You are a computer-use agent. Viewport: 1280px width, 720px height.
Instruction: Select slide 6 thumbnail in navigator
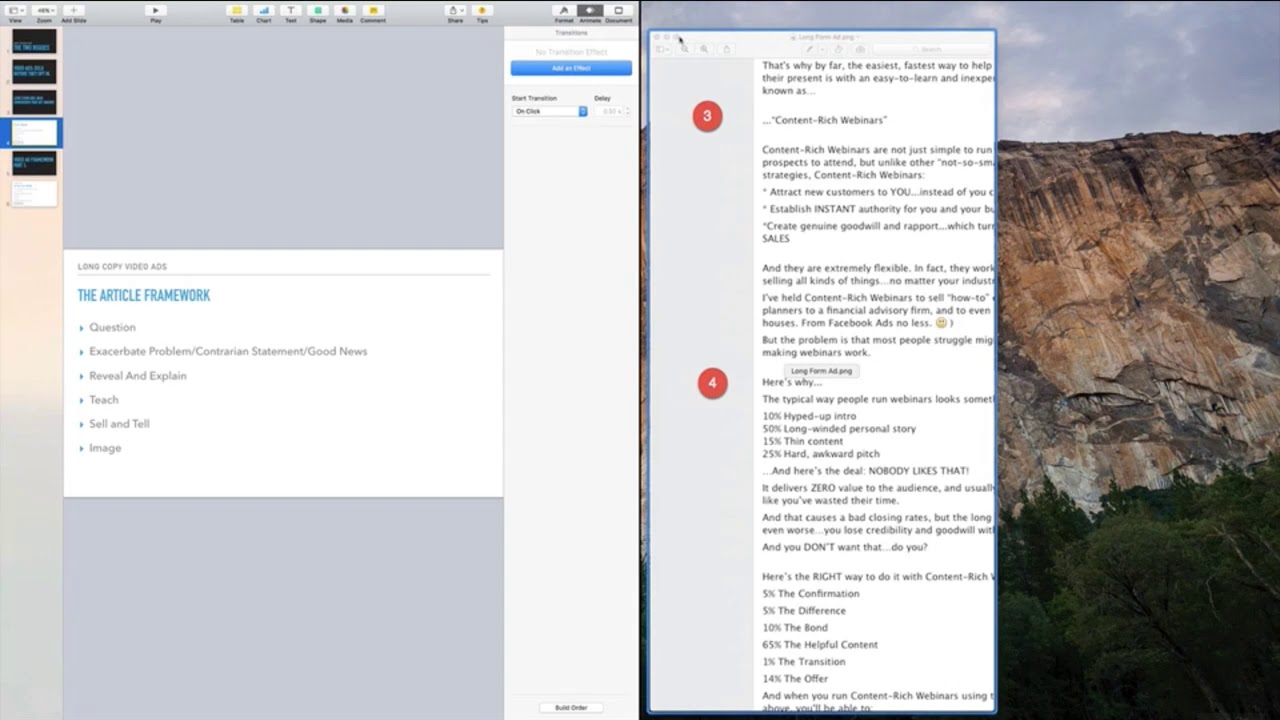(x=34, y=193)
